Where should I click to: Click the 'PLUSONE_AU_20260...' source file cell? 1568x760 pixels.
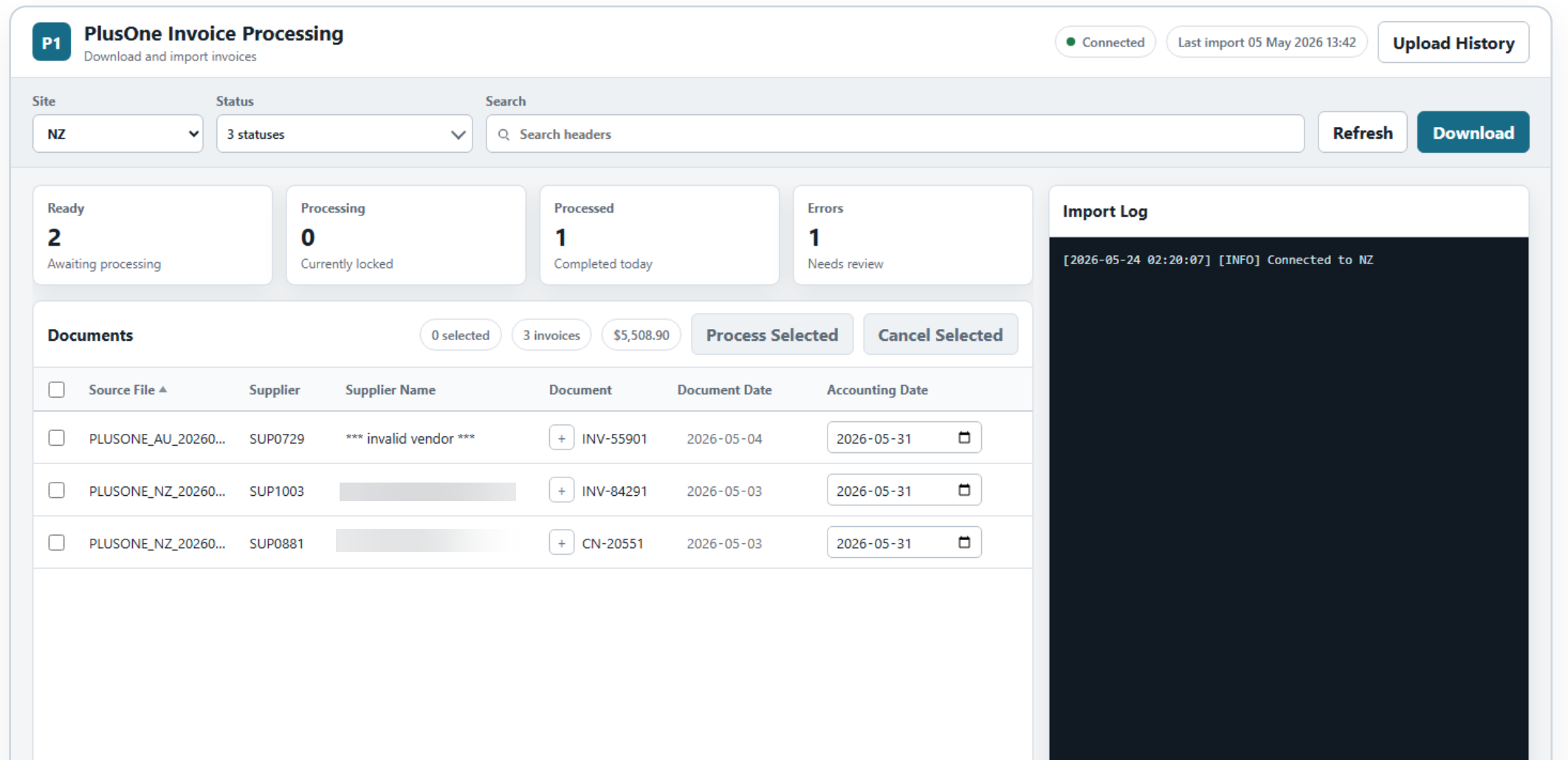pos(157,438)
